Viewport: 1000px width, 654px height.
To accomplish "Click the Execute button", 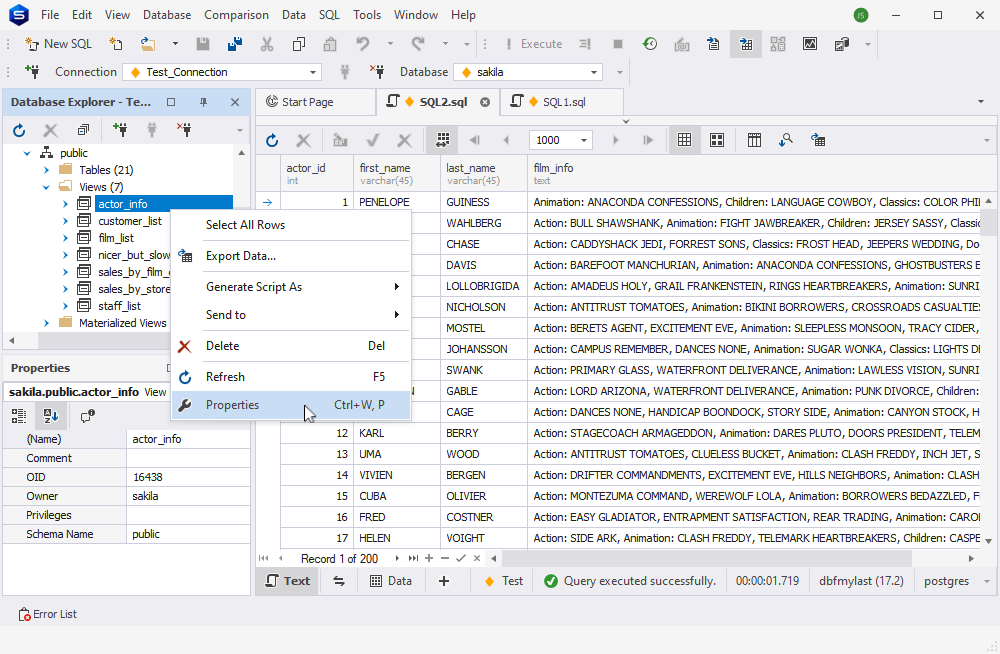I will [x=533, y=44].
